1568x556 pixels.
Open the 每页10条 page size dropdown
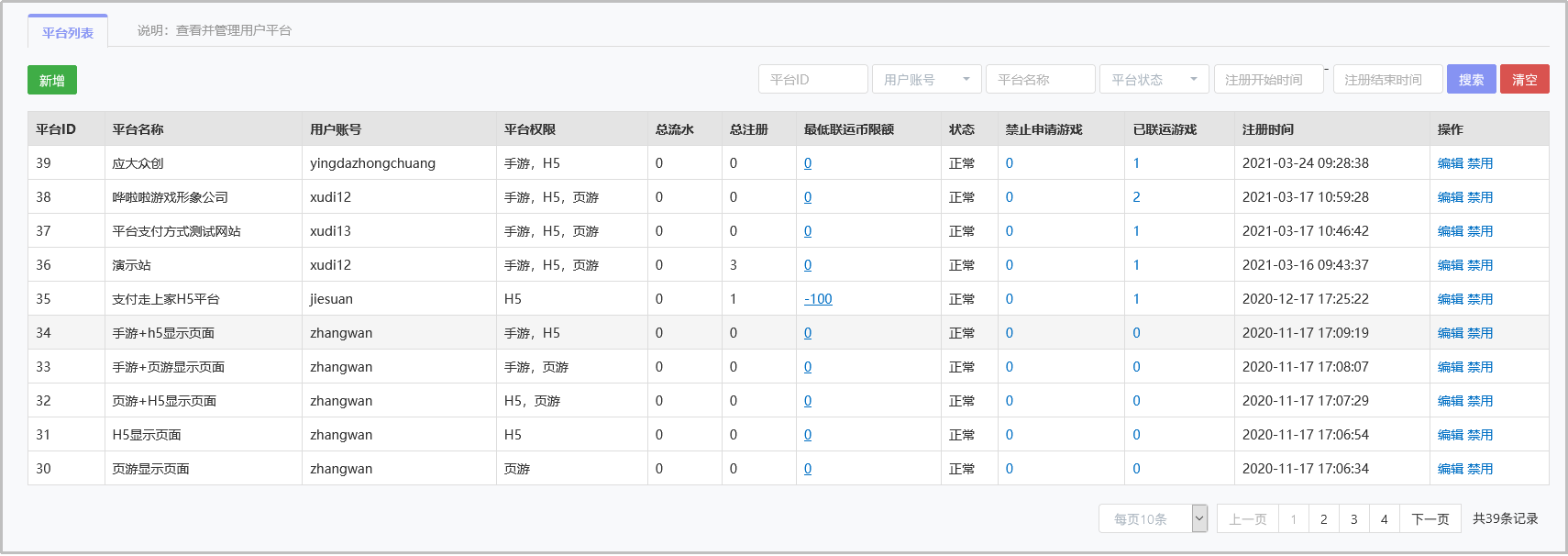click(1153, 518)
